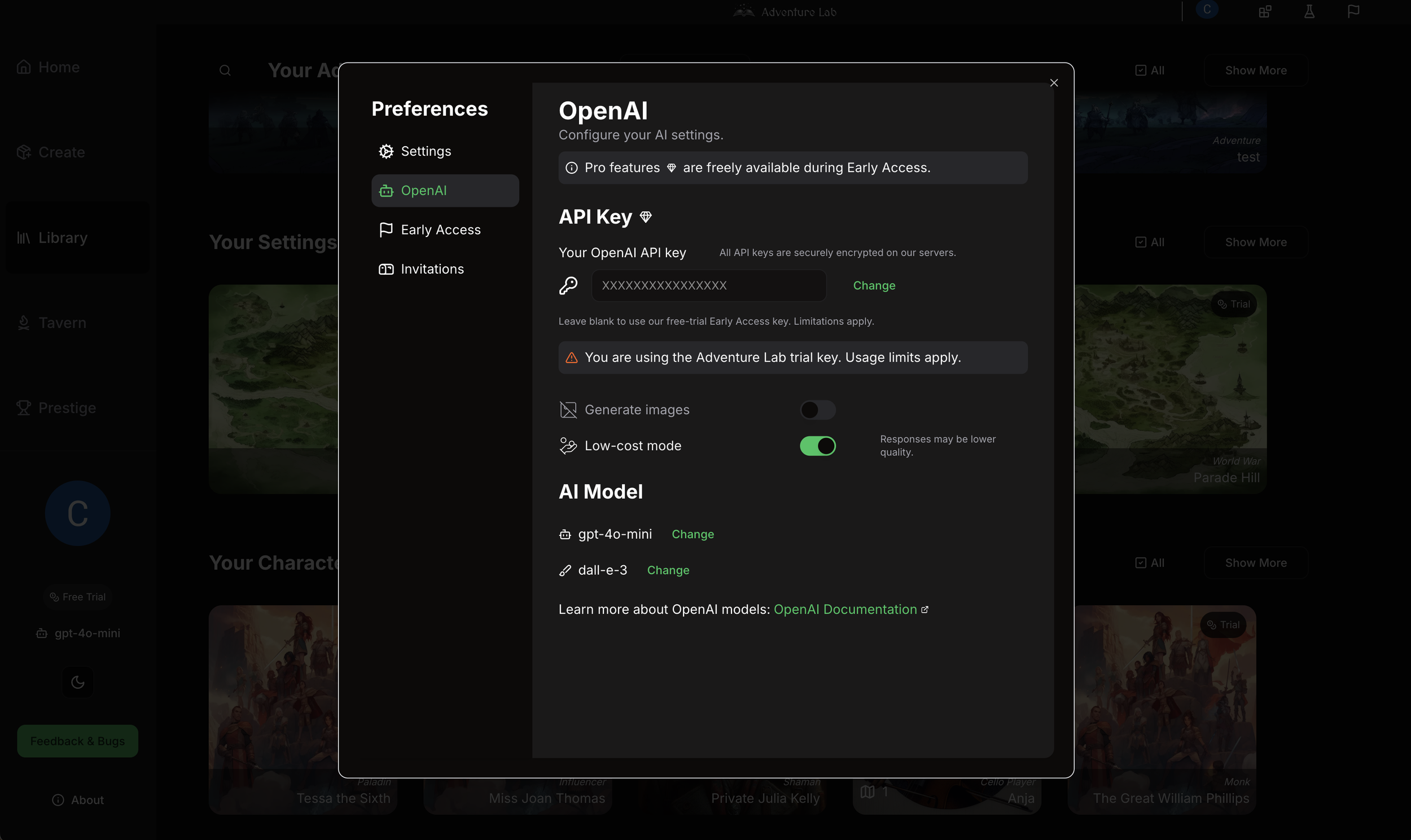Click the diamond icon next to API Key

coord(646,217)
